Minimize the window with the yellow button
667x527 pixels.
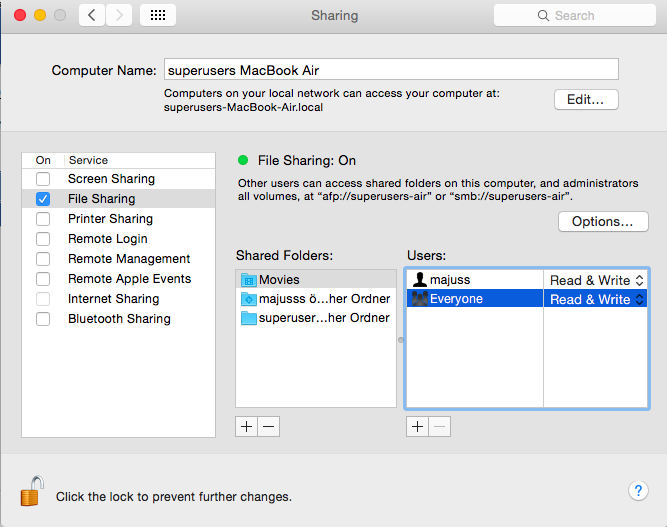pyautogui.click(x=40, y=15)
